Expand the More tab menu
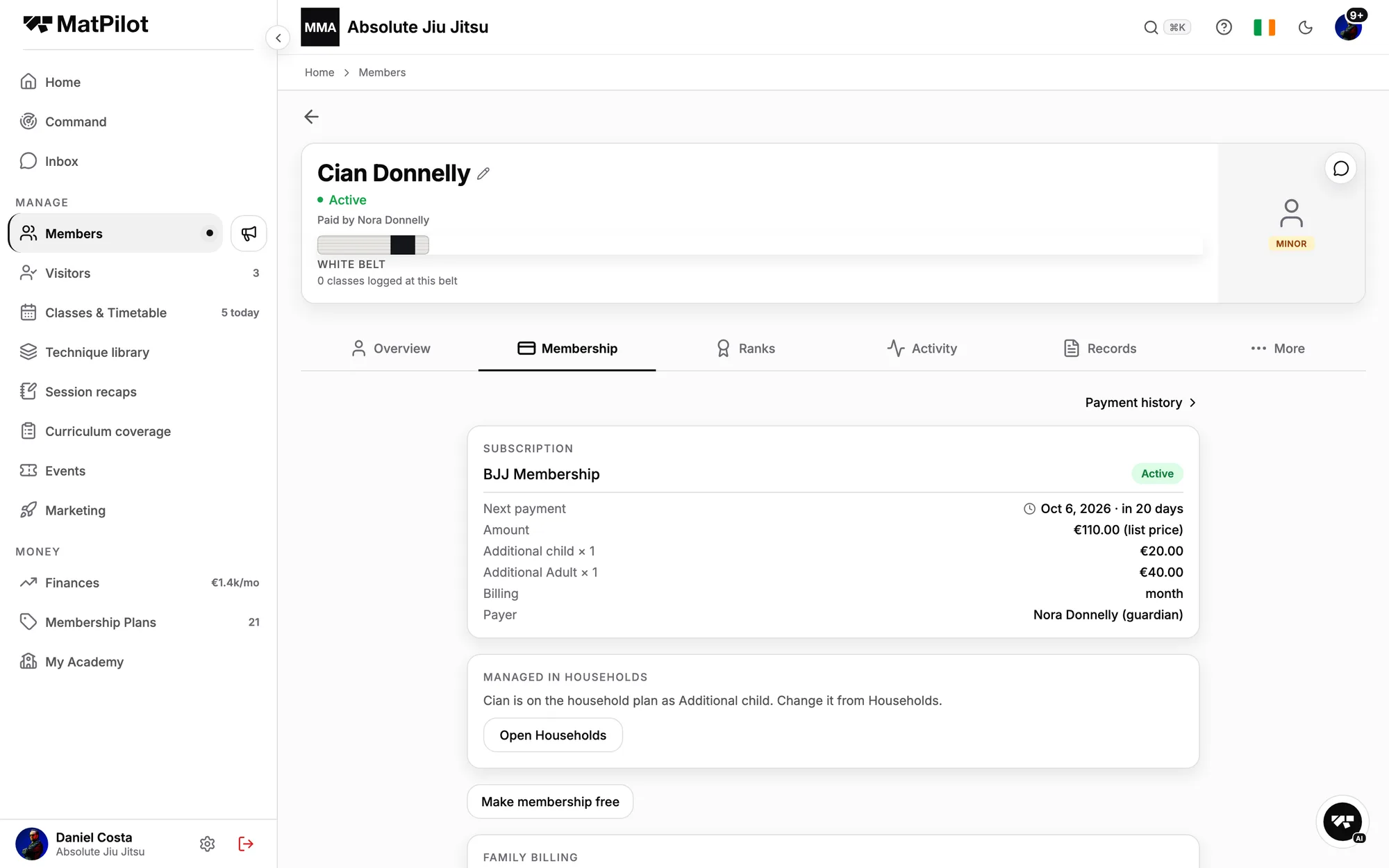 (x=1277, y=349)
